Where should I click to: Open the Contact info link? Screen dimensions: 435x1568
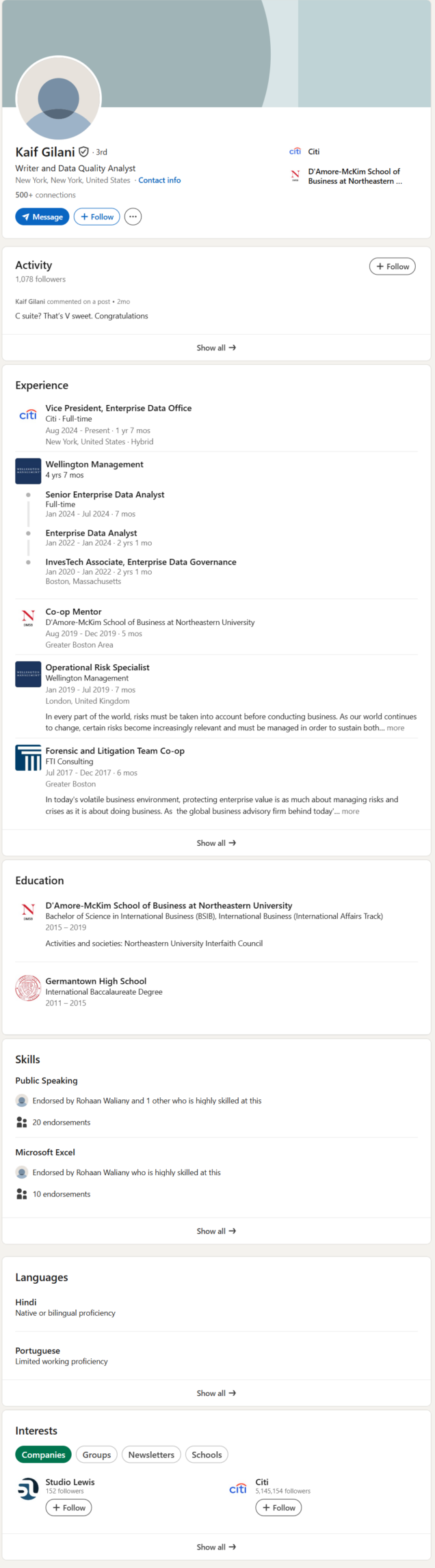coord(159,180)
